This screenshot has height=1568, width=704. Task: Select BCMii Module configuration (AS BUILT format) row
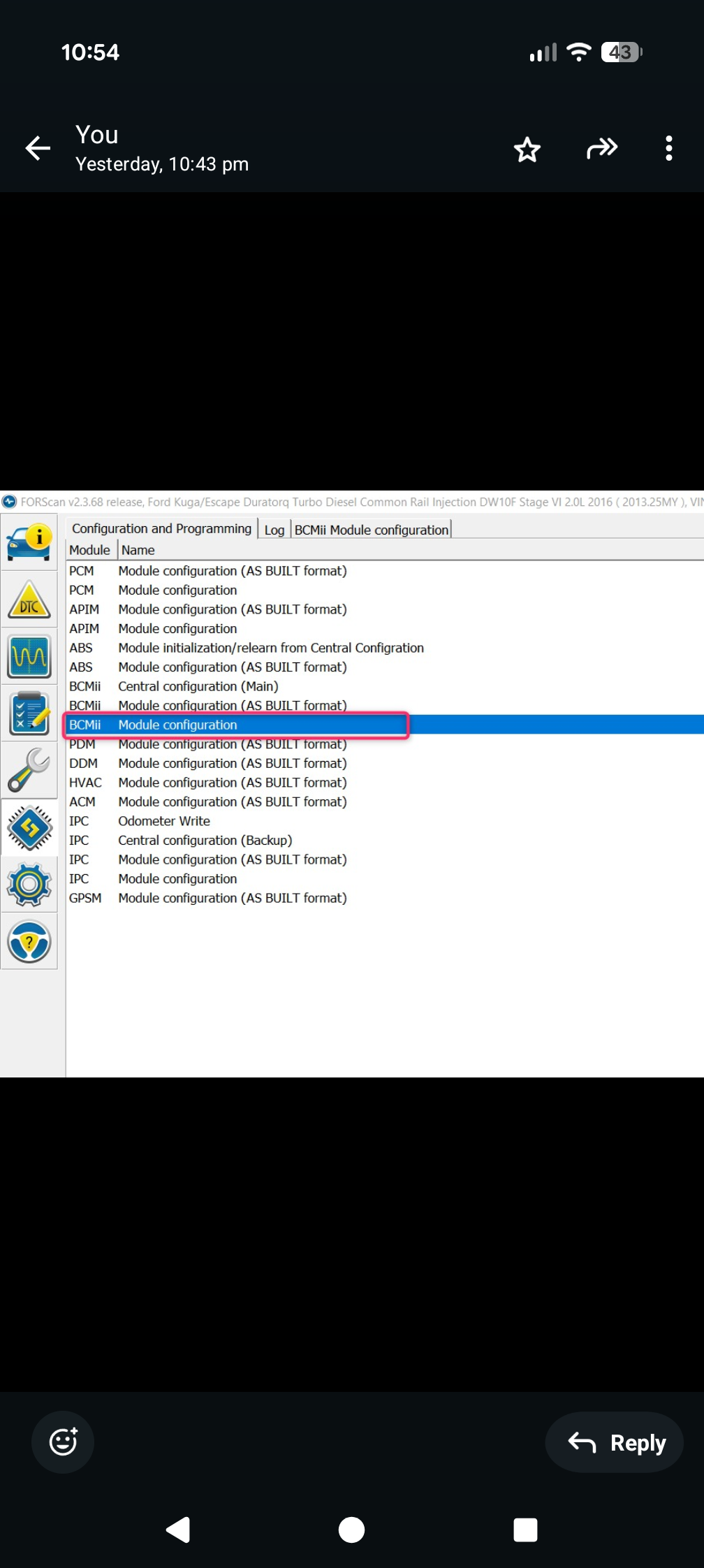coord(384,706)
